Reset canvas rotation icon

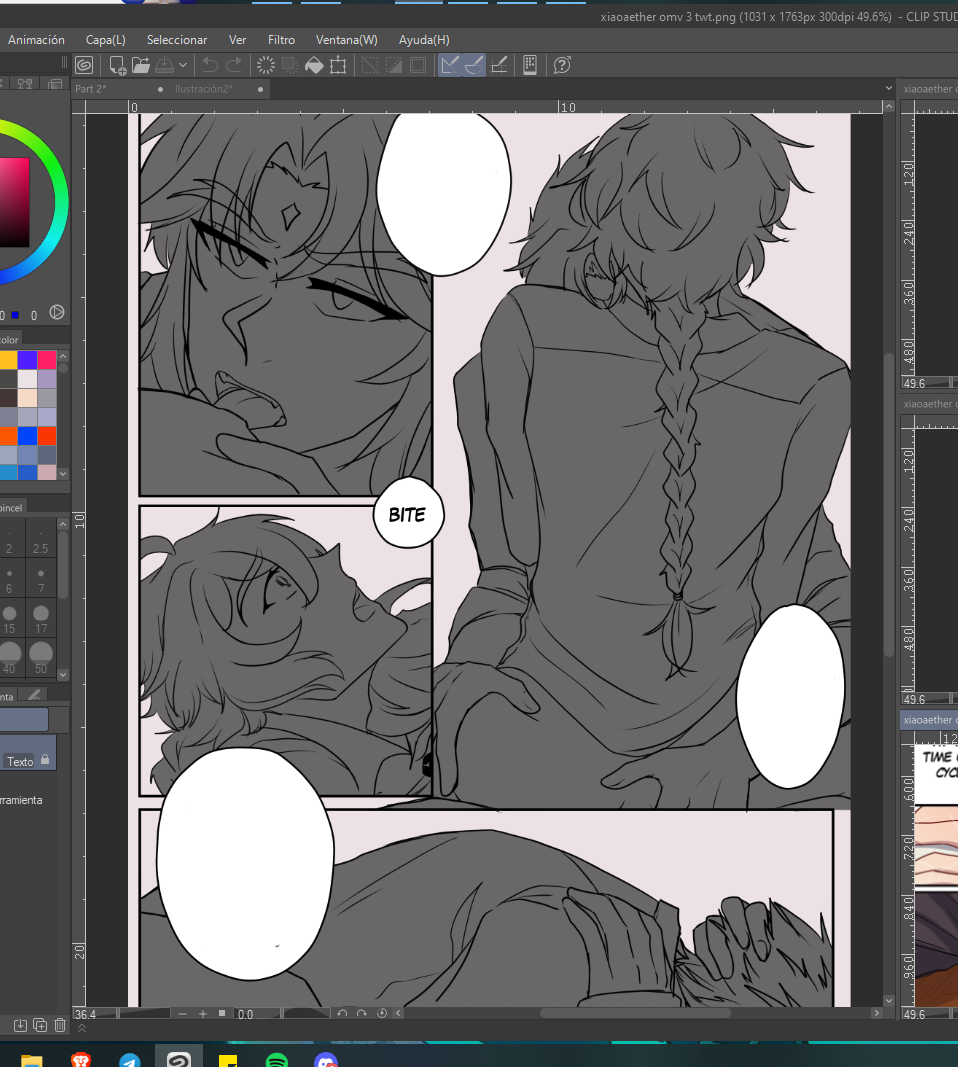(382, 1013)
